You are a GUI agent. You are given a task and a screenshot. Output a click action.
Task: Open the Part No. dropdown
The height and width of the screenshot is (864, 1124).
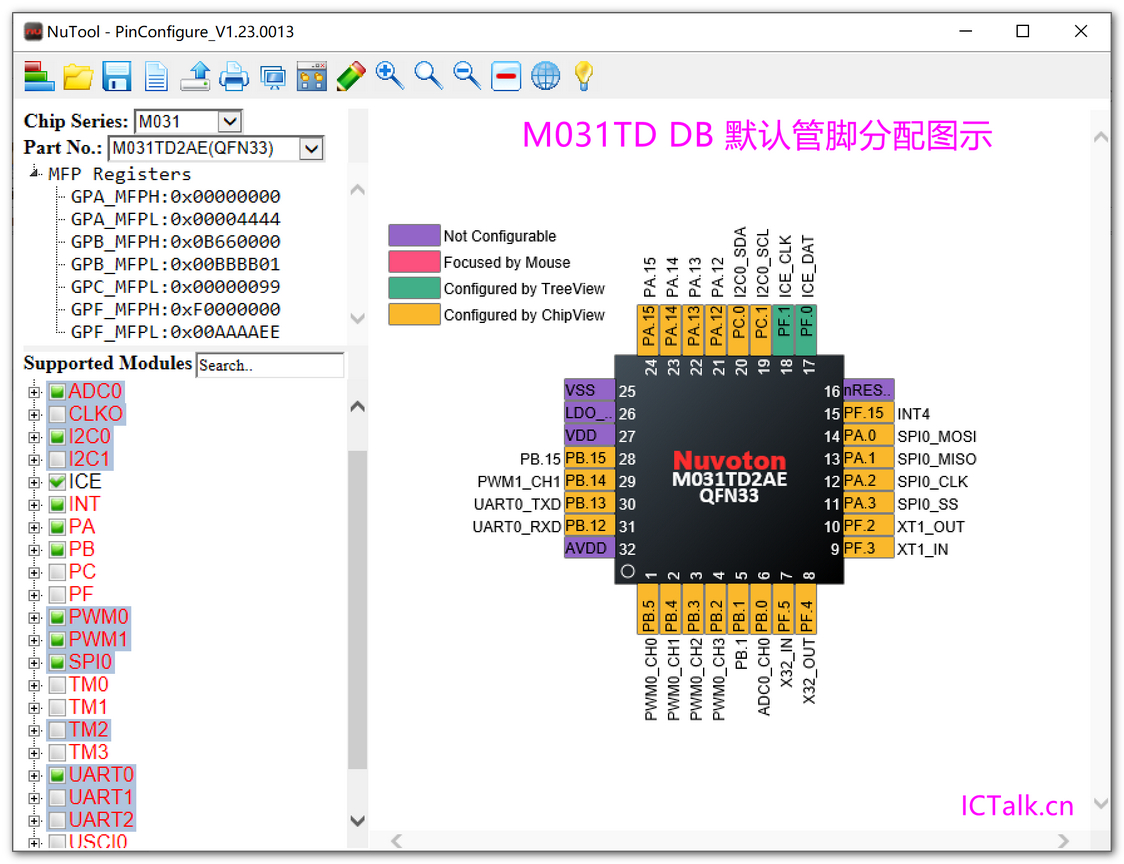[311, 149]
